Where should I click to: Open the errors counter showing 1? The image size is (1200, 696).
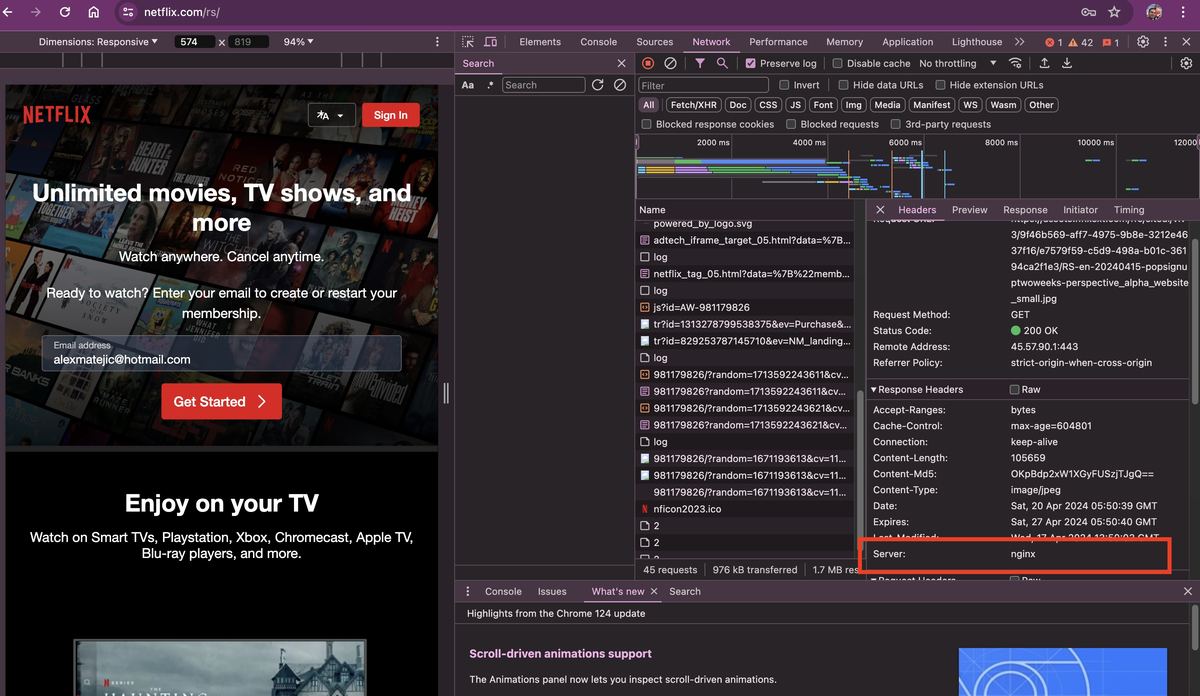[1053, 42]
